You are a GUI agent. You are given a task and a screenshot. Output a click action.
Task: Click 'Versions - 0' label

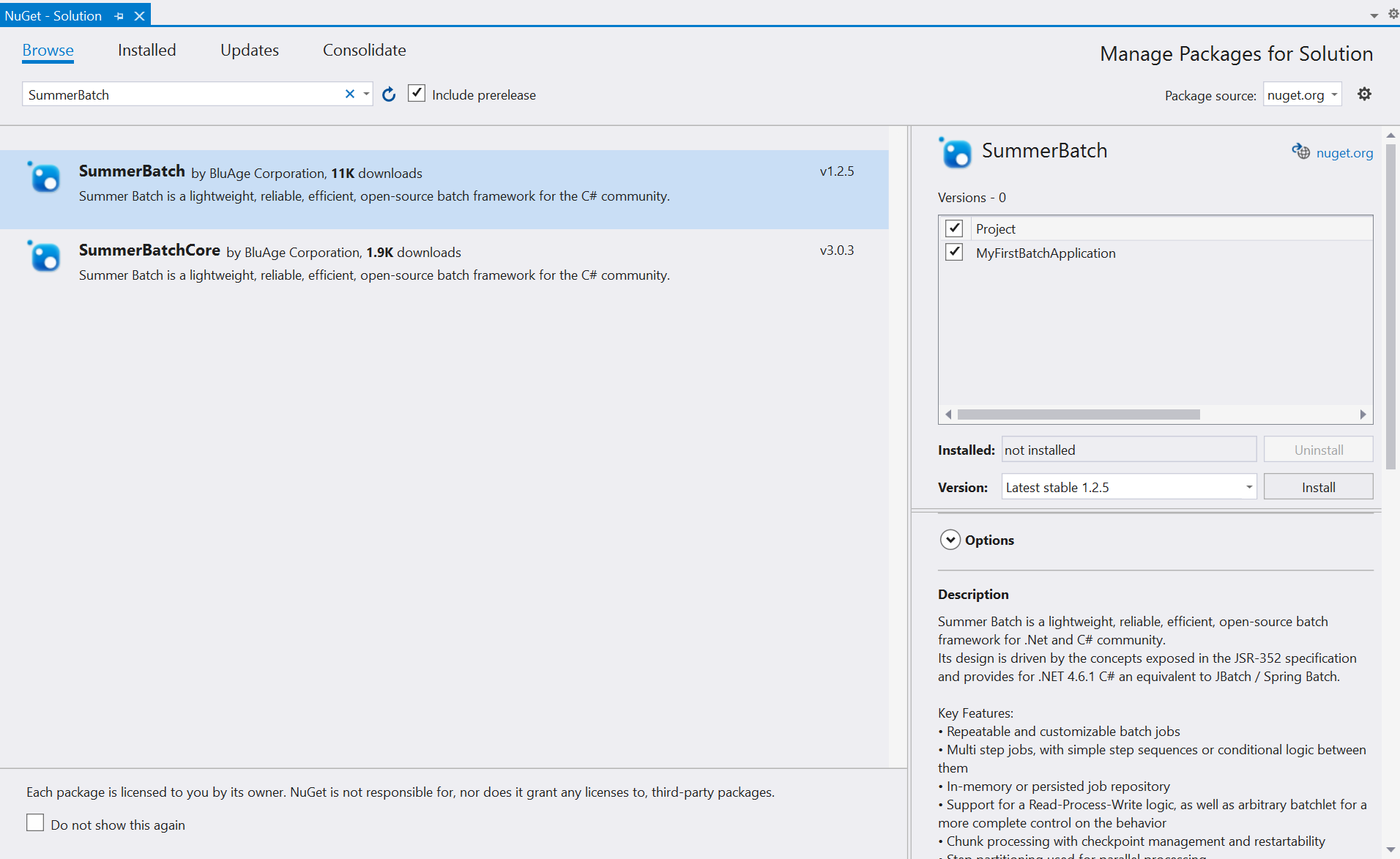972,198
